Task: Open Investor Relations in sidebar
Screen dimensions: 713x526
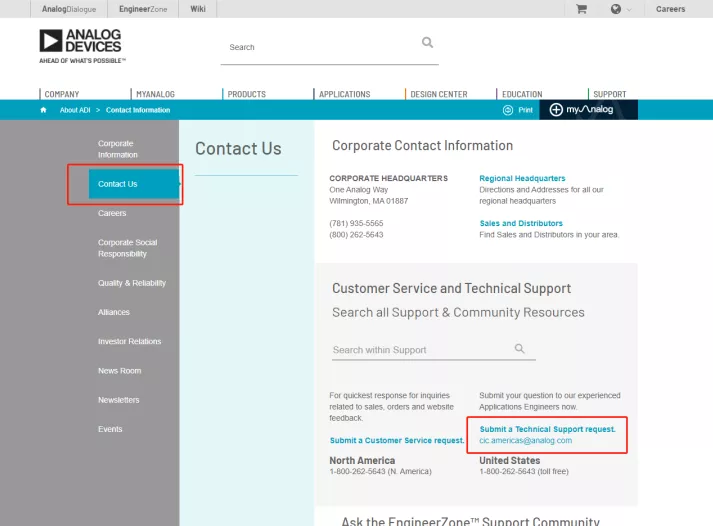Action: click(130, 341)
